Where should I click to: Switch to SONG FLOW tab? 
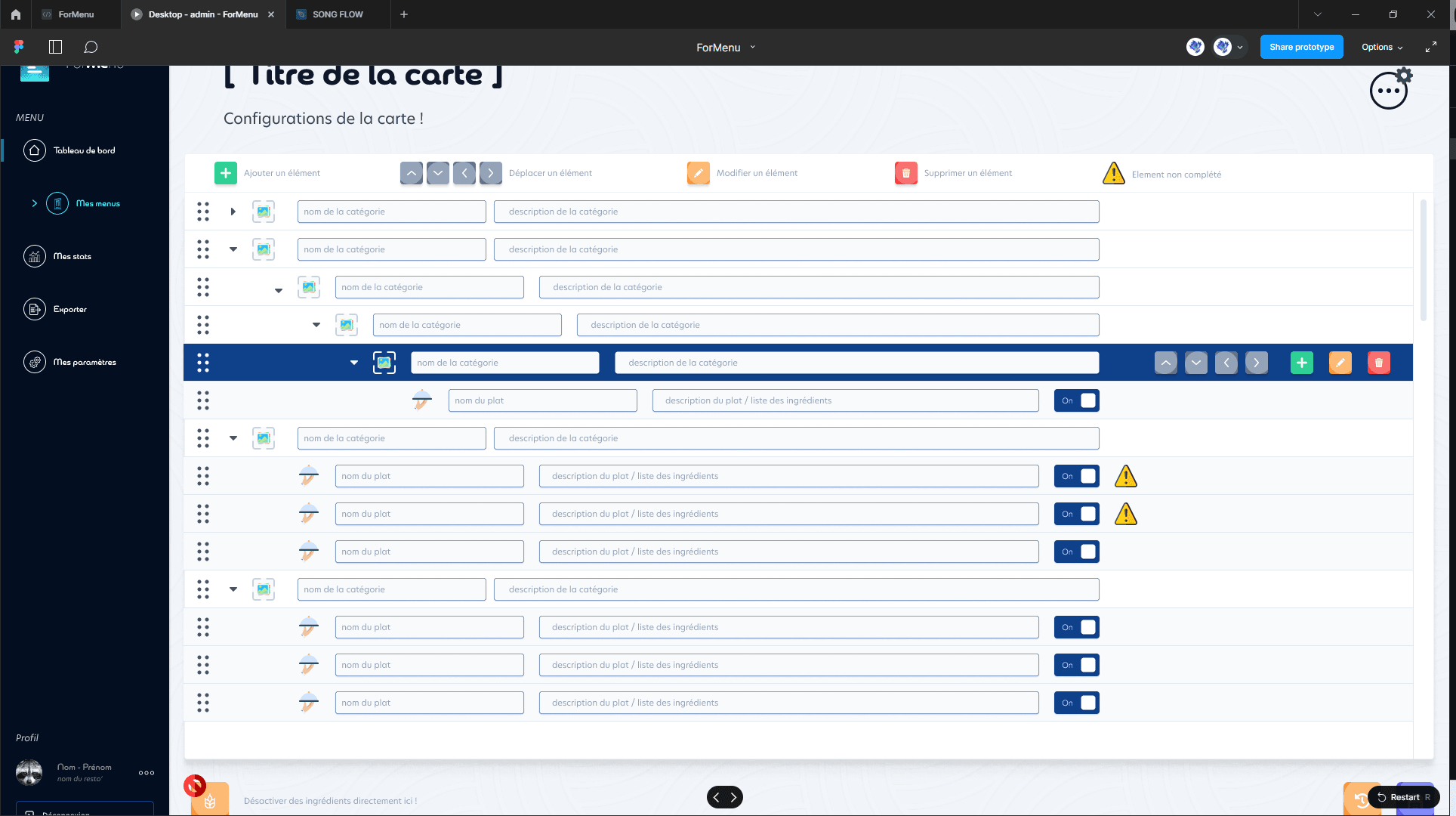[x=338, y=14]
